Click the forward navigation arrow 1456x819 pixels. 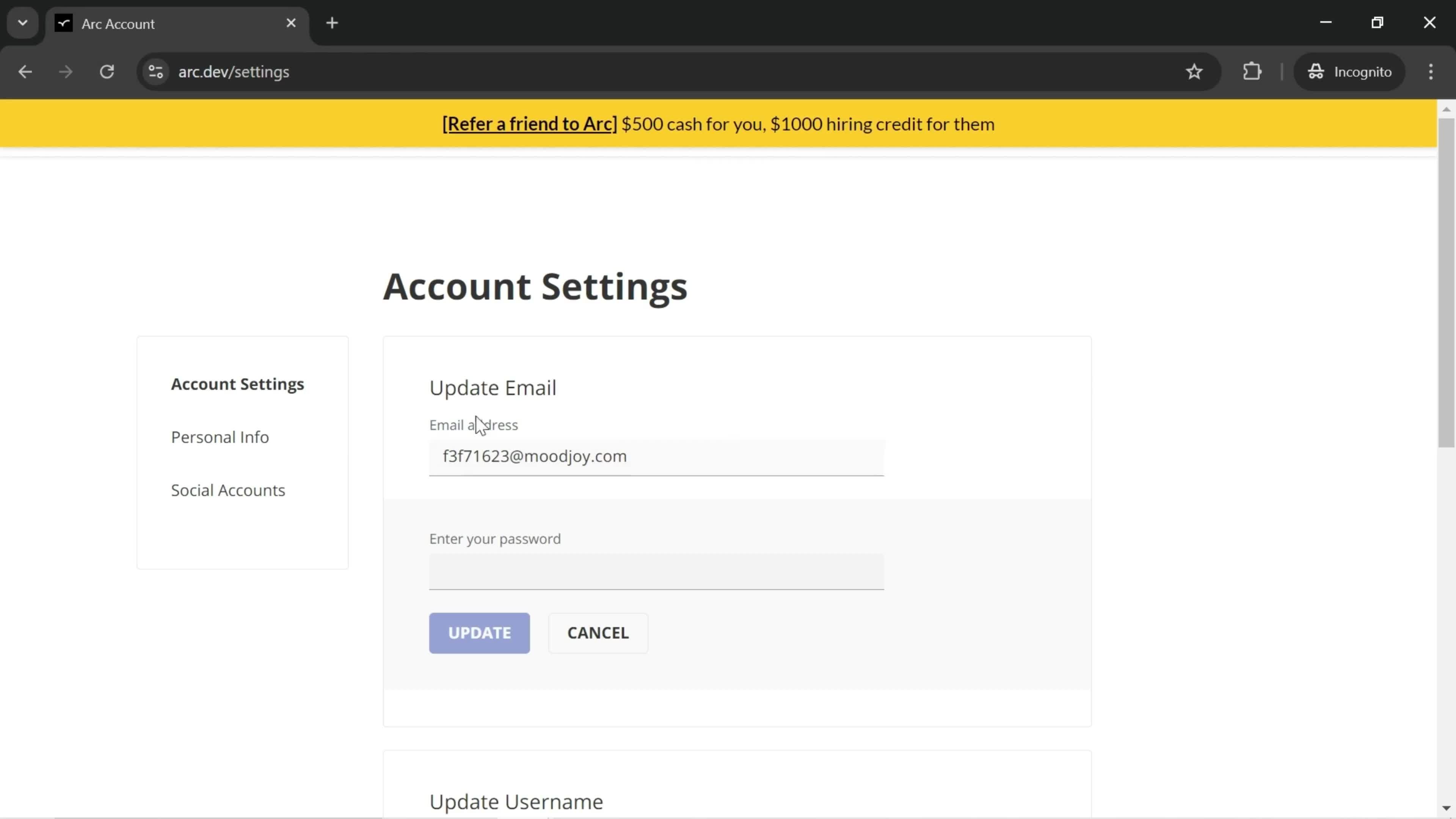click(x=65, y=71)
